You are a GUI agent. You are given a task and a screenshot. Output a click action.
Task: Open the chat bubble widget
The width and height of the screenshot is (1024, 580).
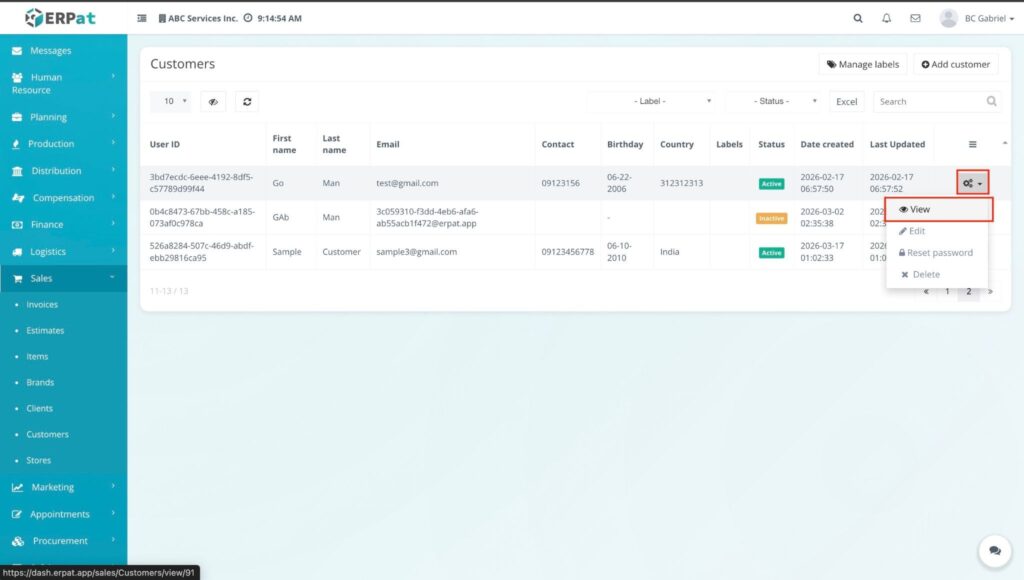coord(995,550)
